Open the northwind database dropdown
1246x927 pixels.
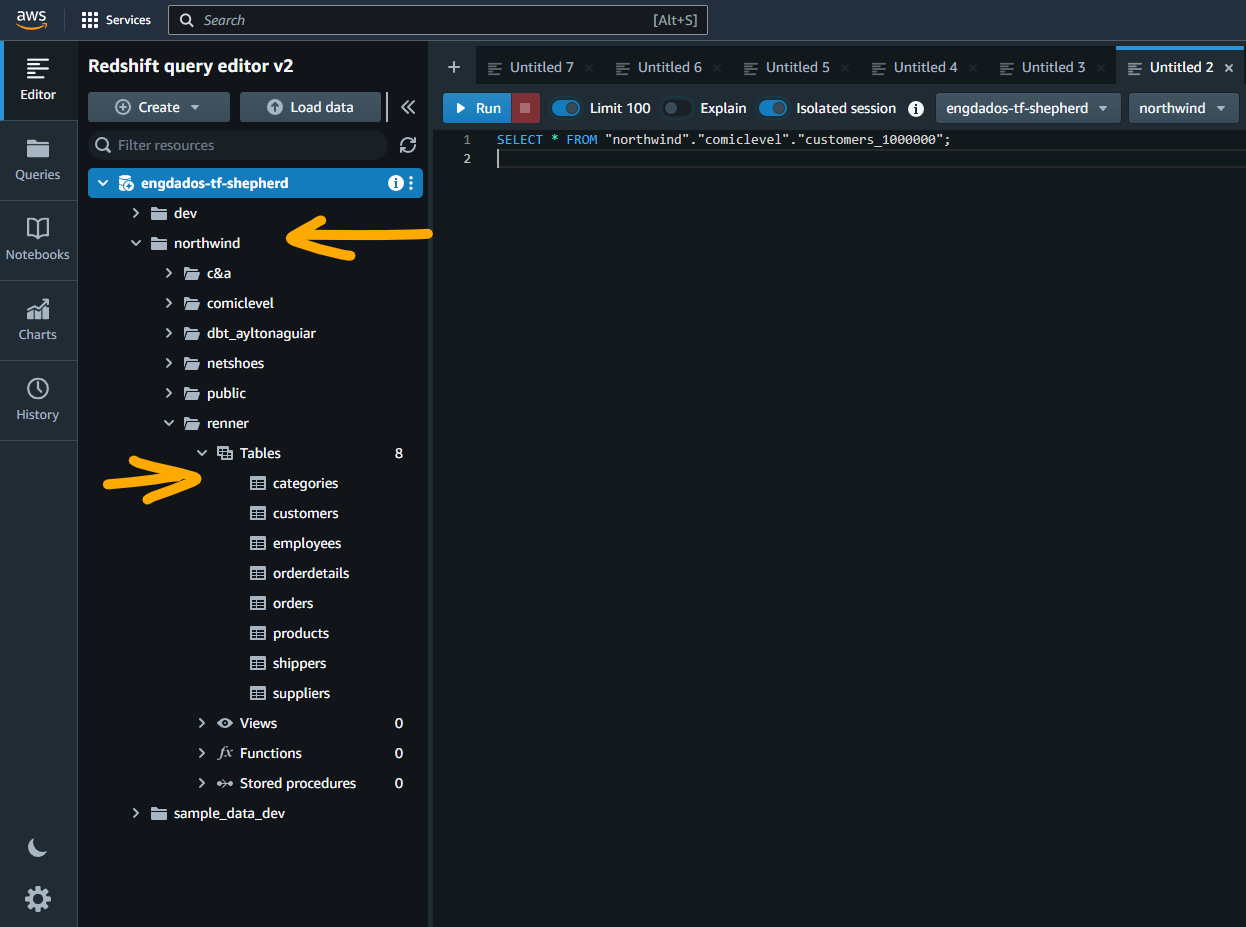point(1183,108)
